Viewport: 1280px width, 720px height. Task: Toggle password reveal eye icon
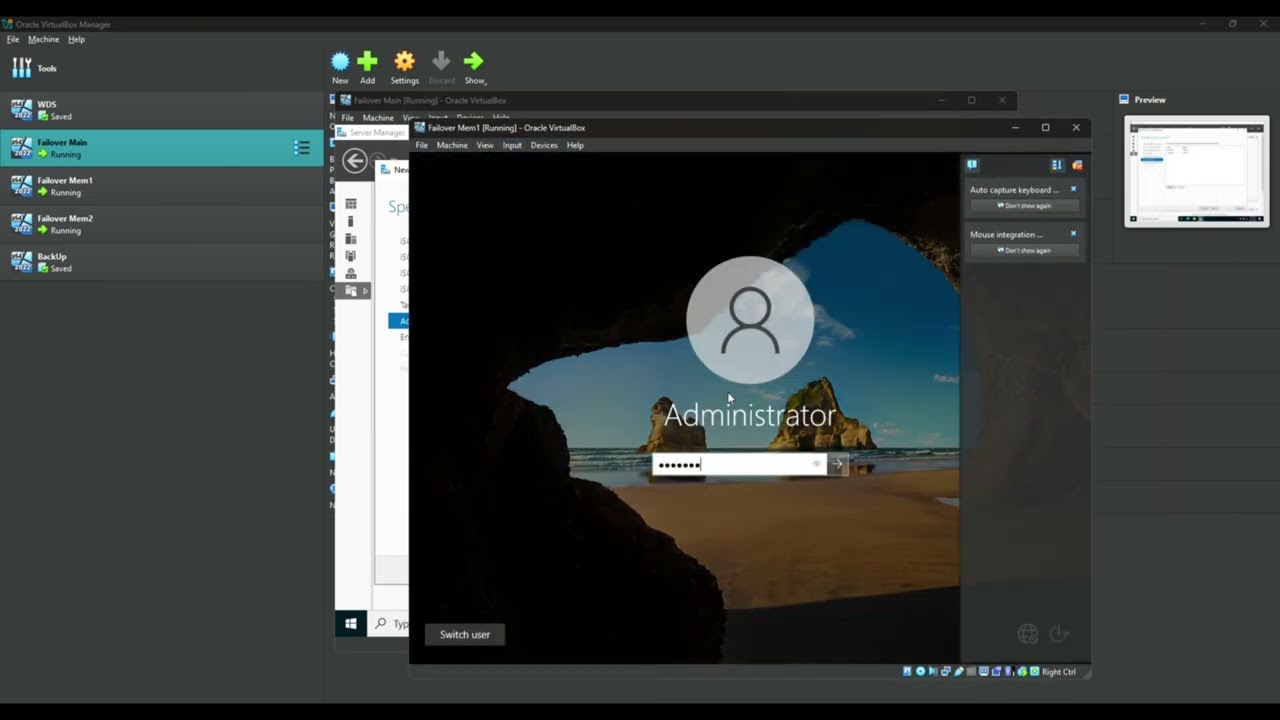point(816,464)
